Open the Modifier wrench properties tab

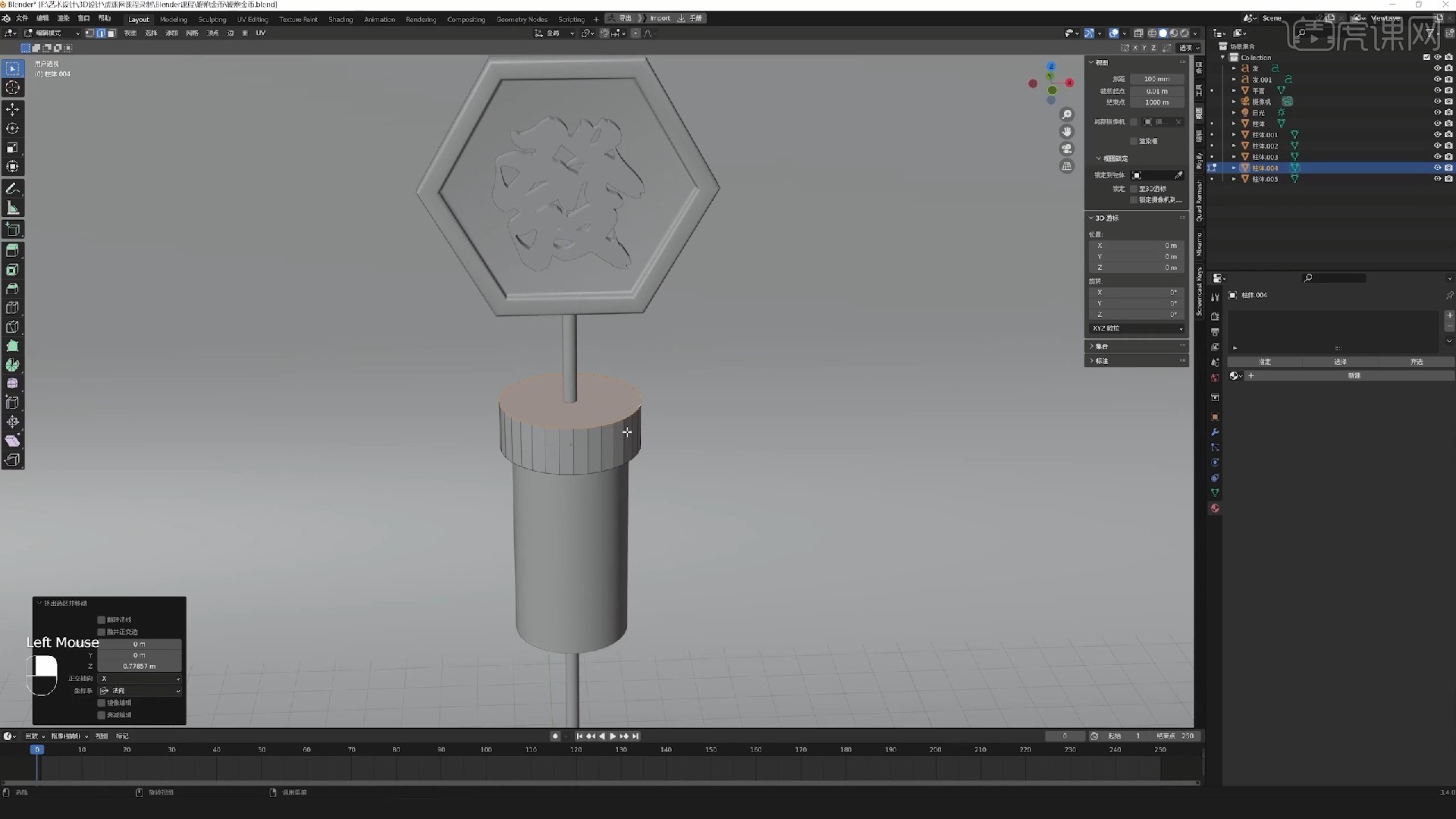point(1215,432)
